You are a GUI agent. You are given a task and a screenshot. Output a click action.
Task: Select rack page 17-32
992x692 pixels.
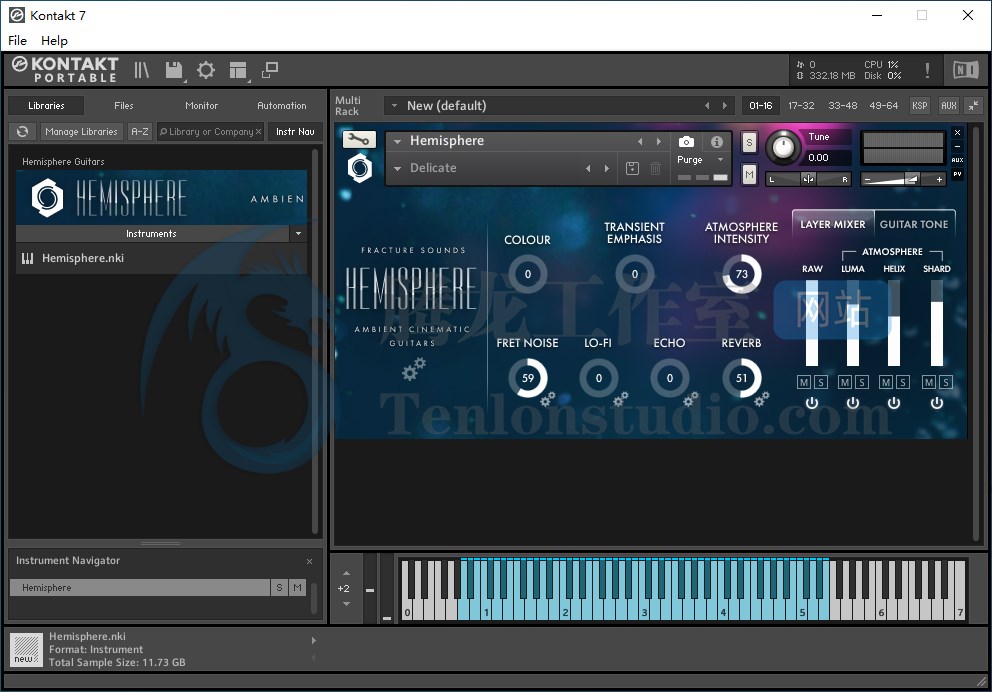click(801, 106)
